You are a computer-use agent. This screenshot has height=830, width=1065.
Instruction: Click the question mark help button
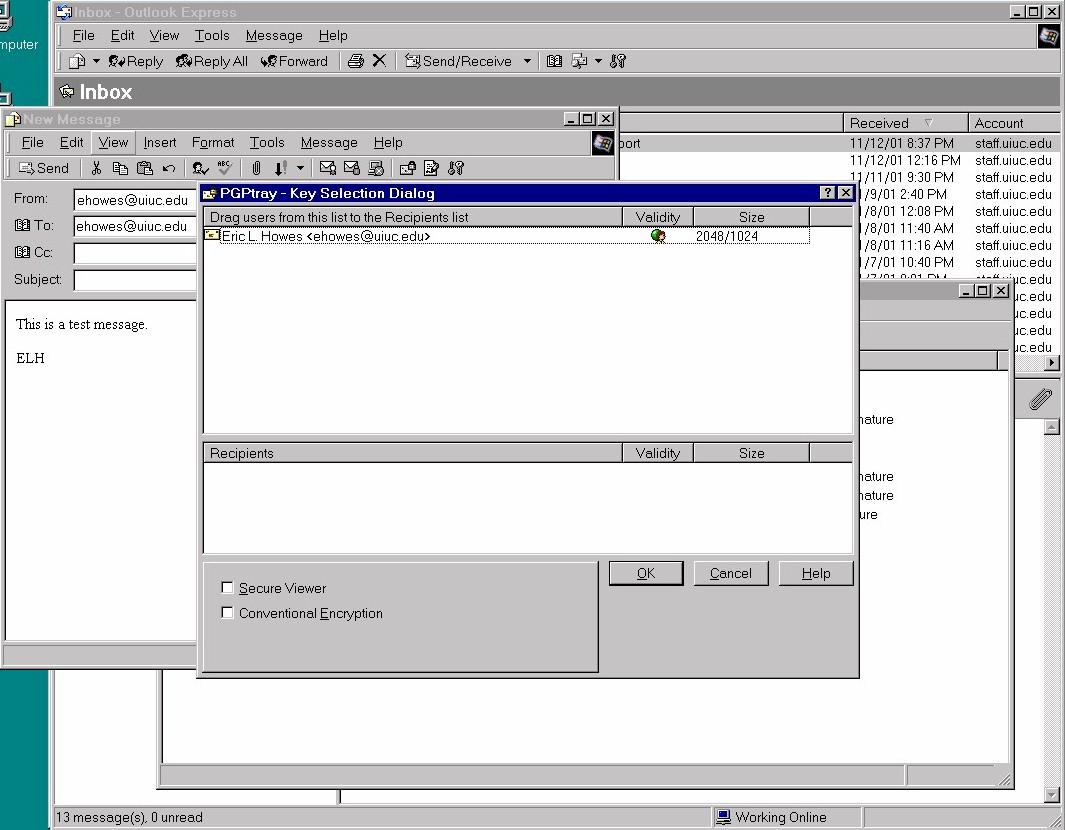coord(827,193)
